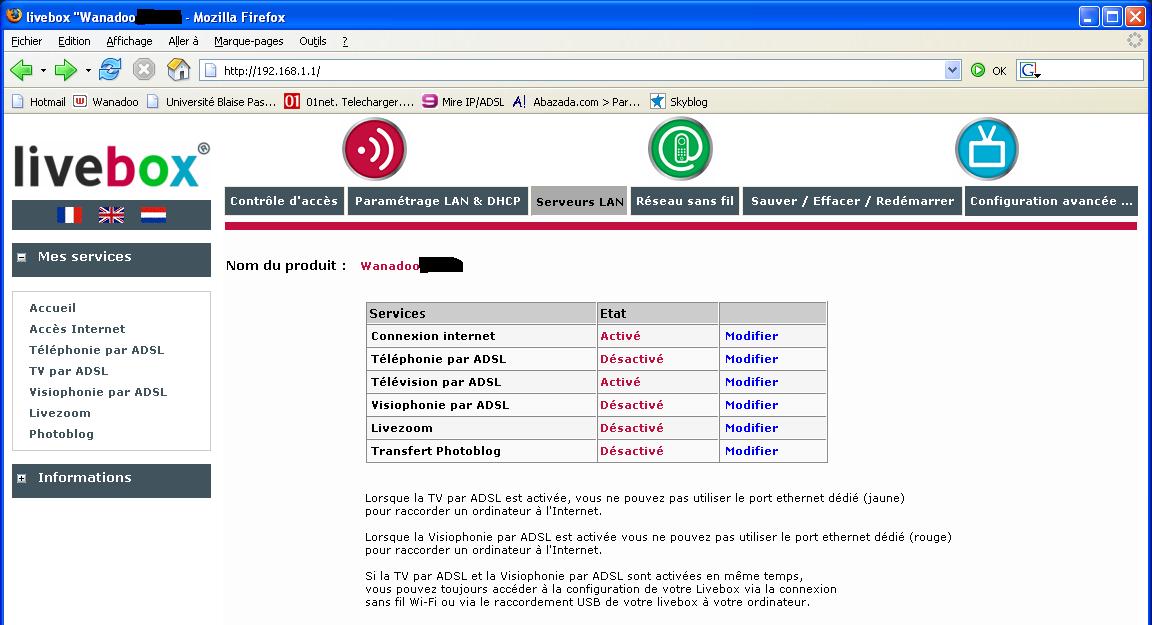Open the Abazada.com bookmark

pos(576,102)
